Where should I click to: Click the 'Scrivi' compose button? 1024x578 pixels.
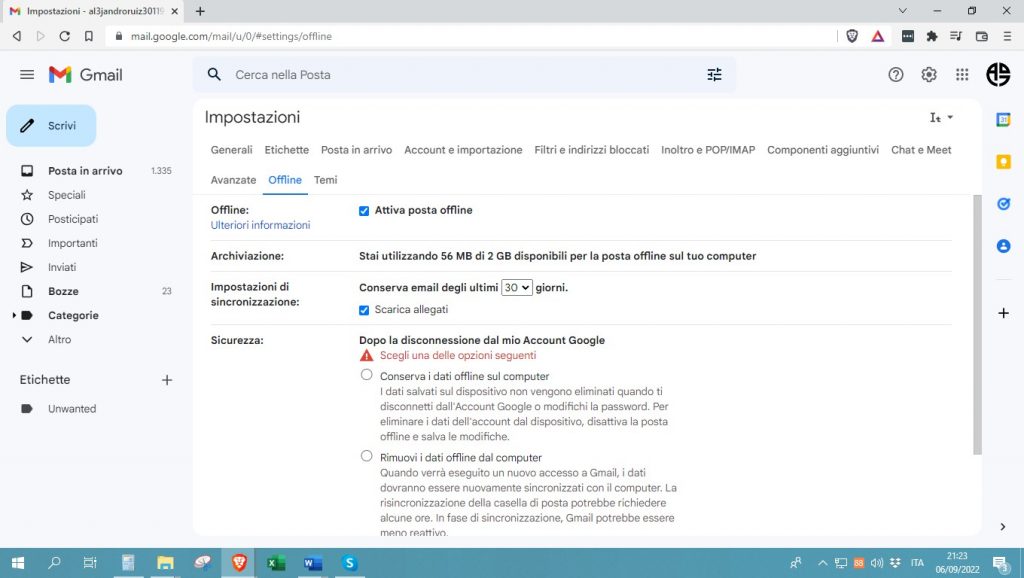tap(51, 126)
